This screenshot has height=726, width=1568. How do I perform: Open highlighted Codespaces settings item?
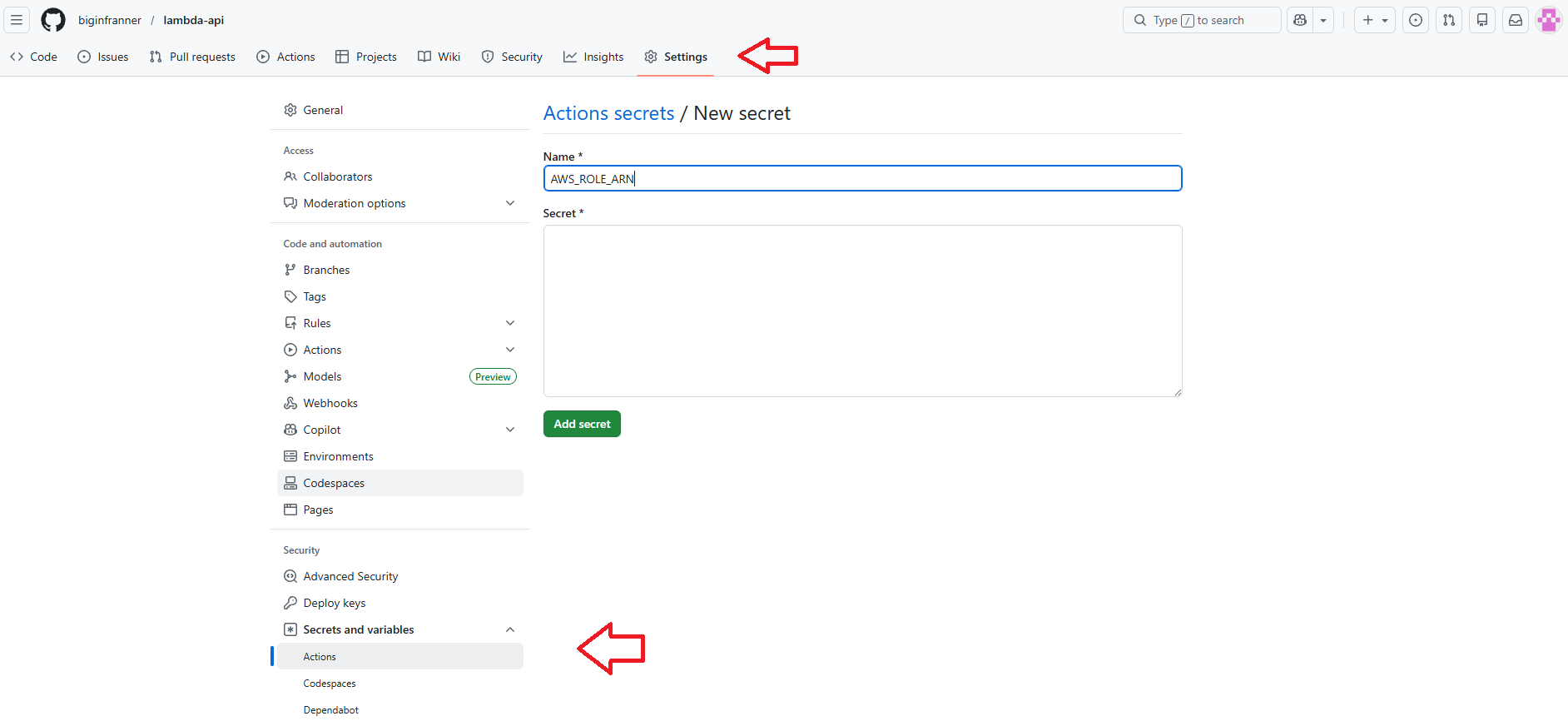pyautogui.click(x=400, y=483)
